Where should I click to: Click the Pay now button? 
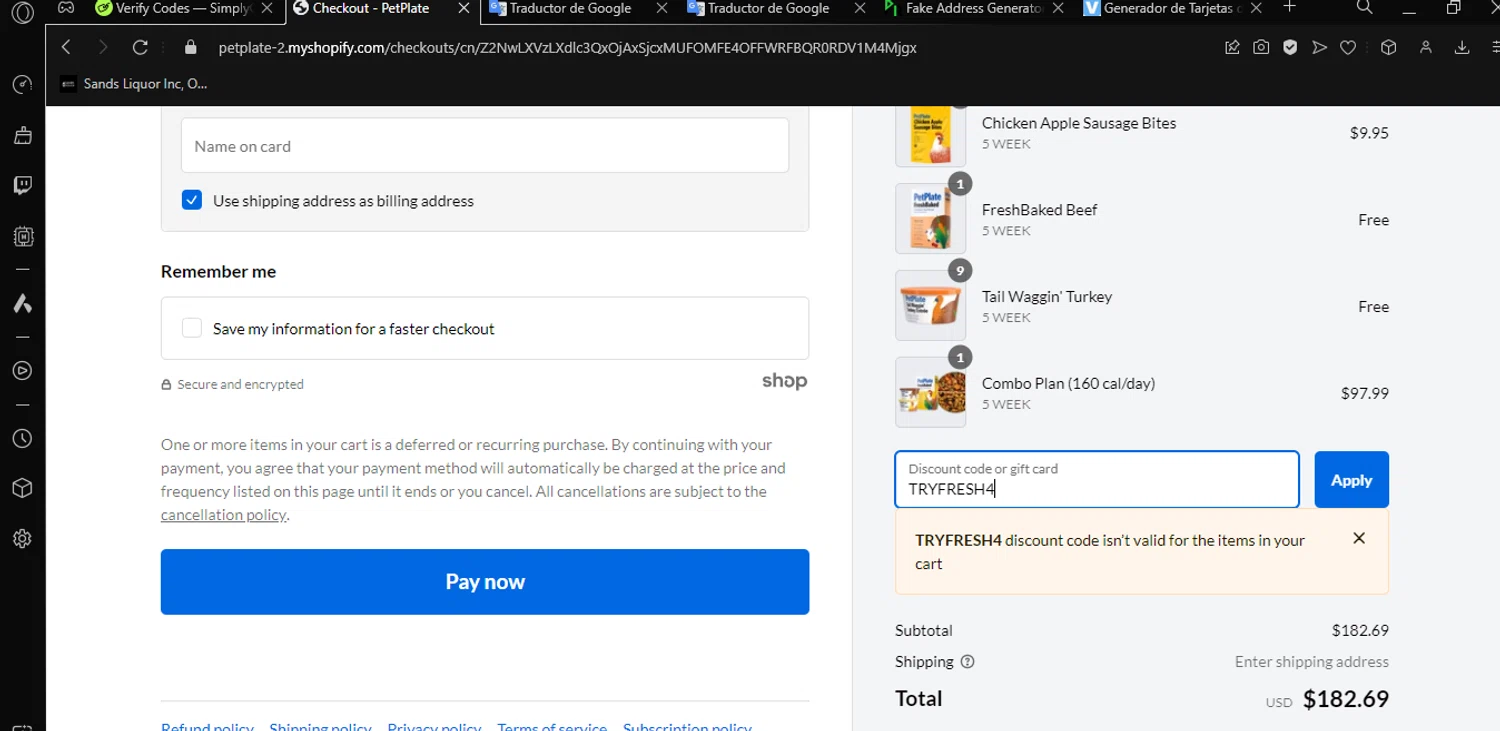point(485,582)
